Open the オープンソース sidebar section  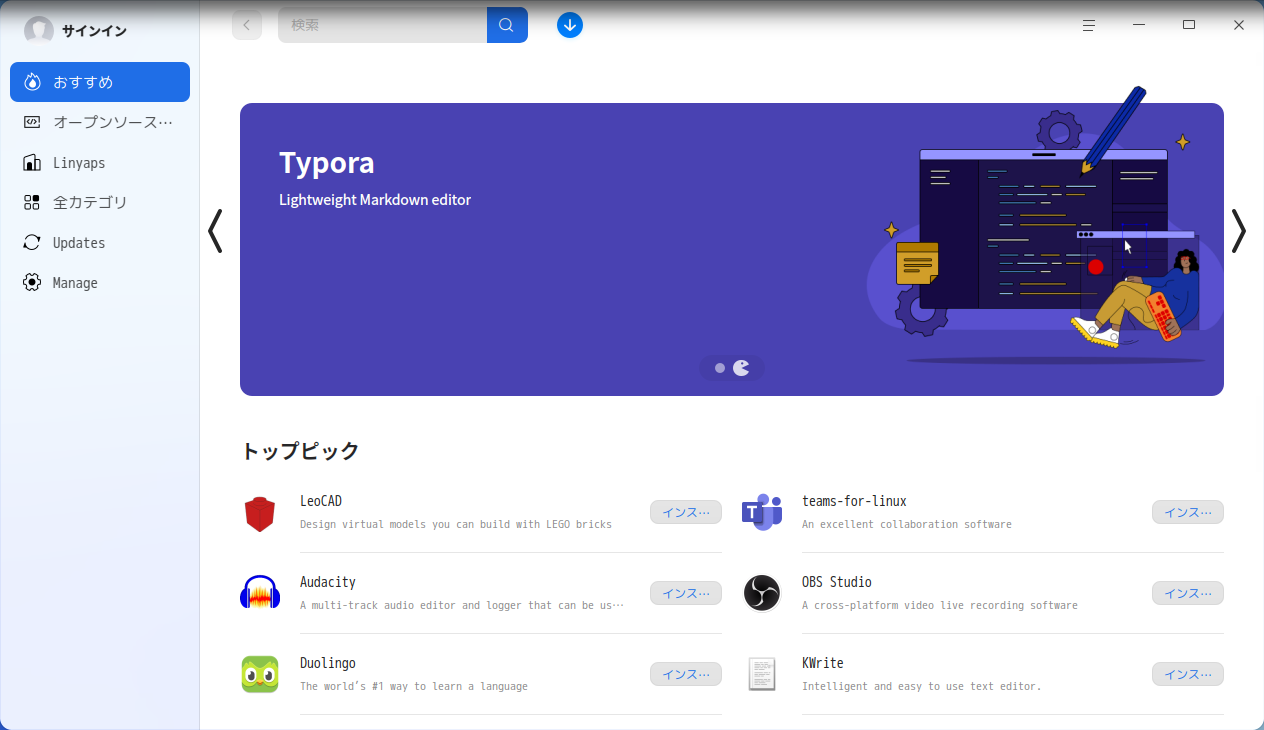100,122
